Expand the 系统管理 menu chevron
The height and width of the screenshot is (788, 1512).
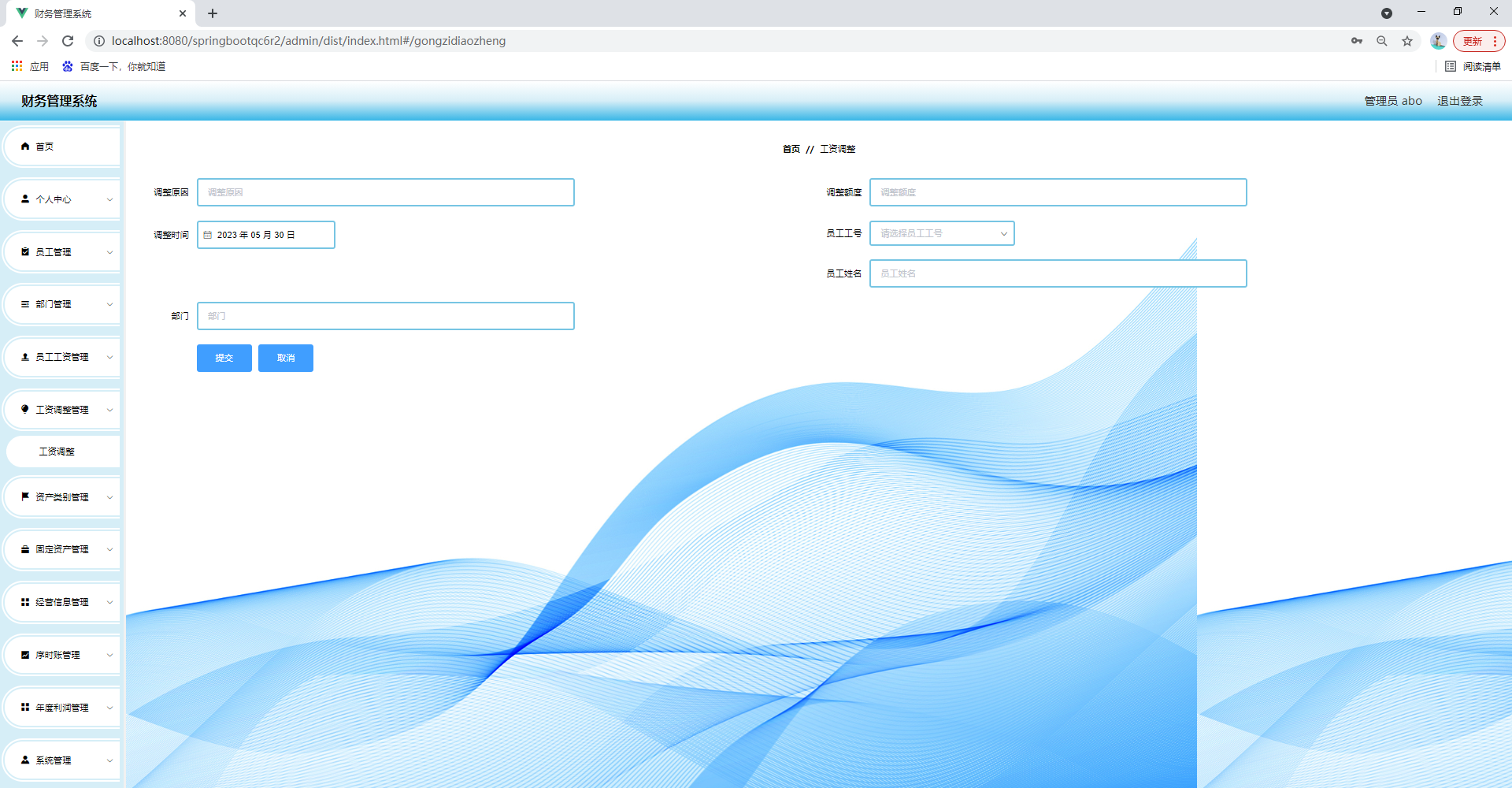point(109,760)
